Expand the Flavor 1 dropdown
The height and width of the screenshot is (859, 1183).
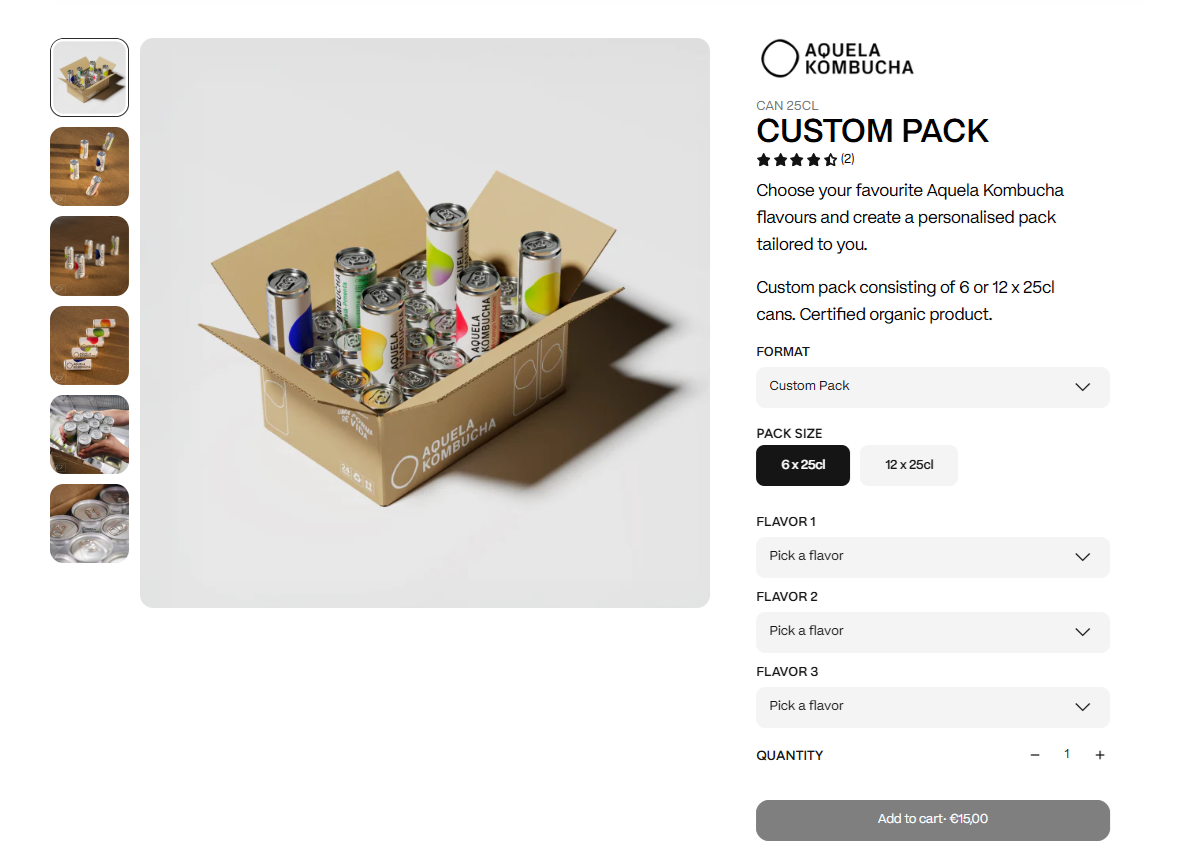coord(933,557)
